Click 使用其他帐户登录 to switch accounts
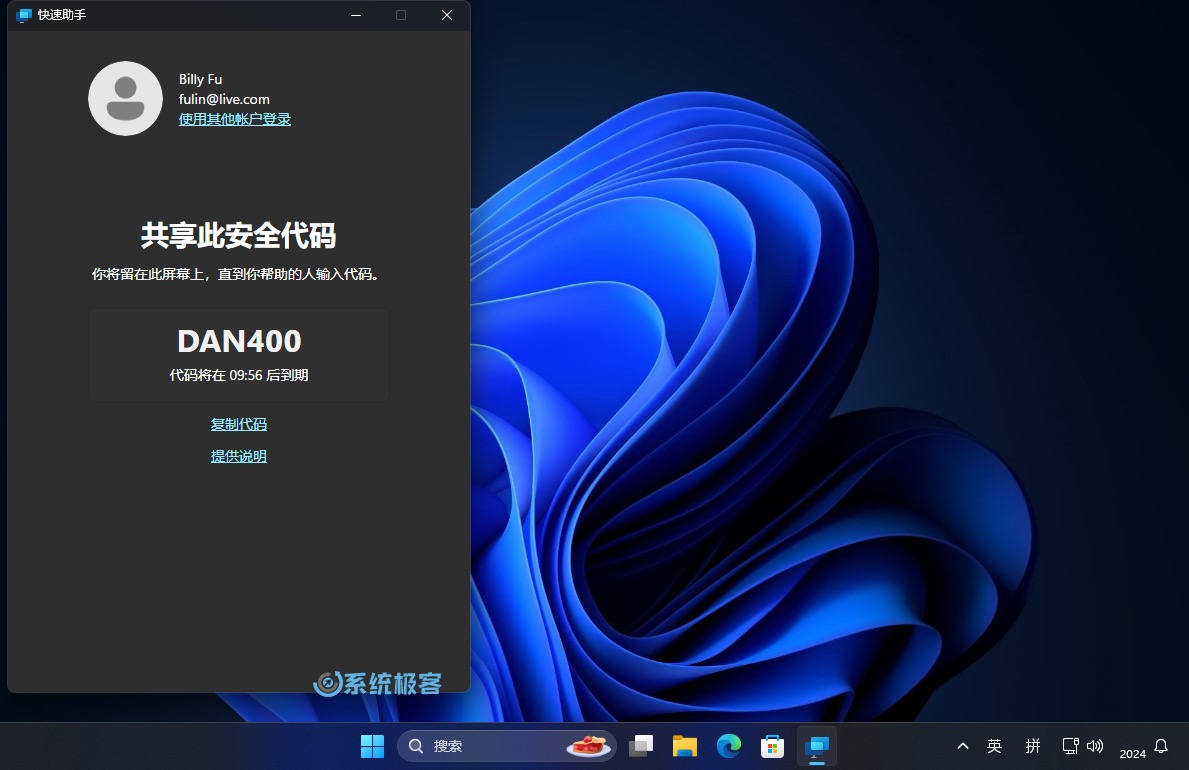 tap(234, 118)
